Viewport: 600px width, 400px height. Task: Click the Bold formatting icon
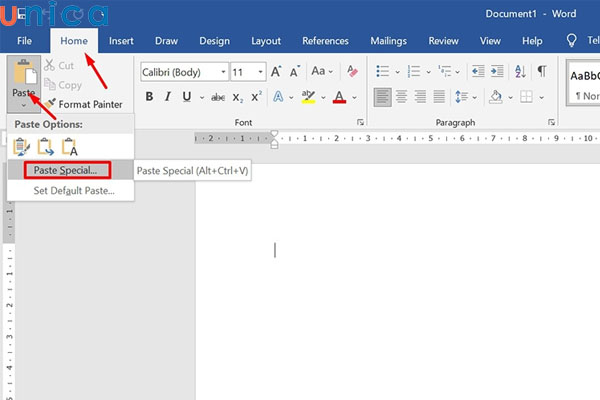coord(150,97)
